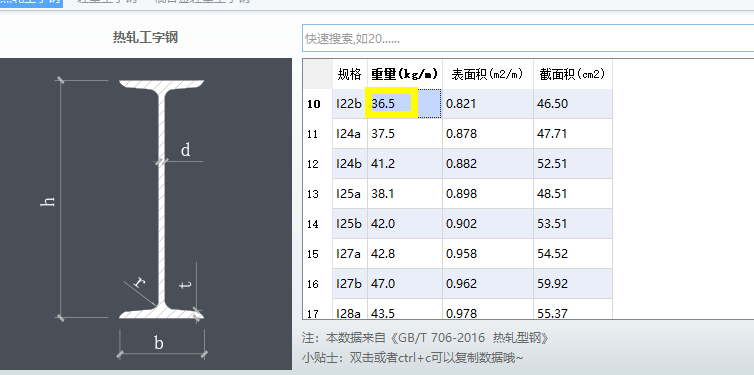Pick surface area value 0.898
The width and height of the screenshot is (754, 375).
(488, 194)
